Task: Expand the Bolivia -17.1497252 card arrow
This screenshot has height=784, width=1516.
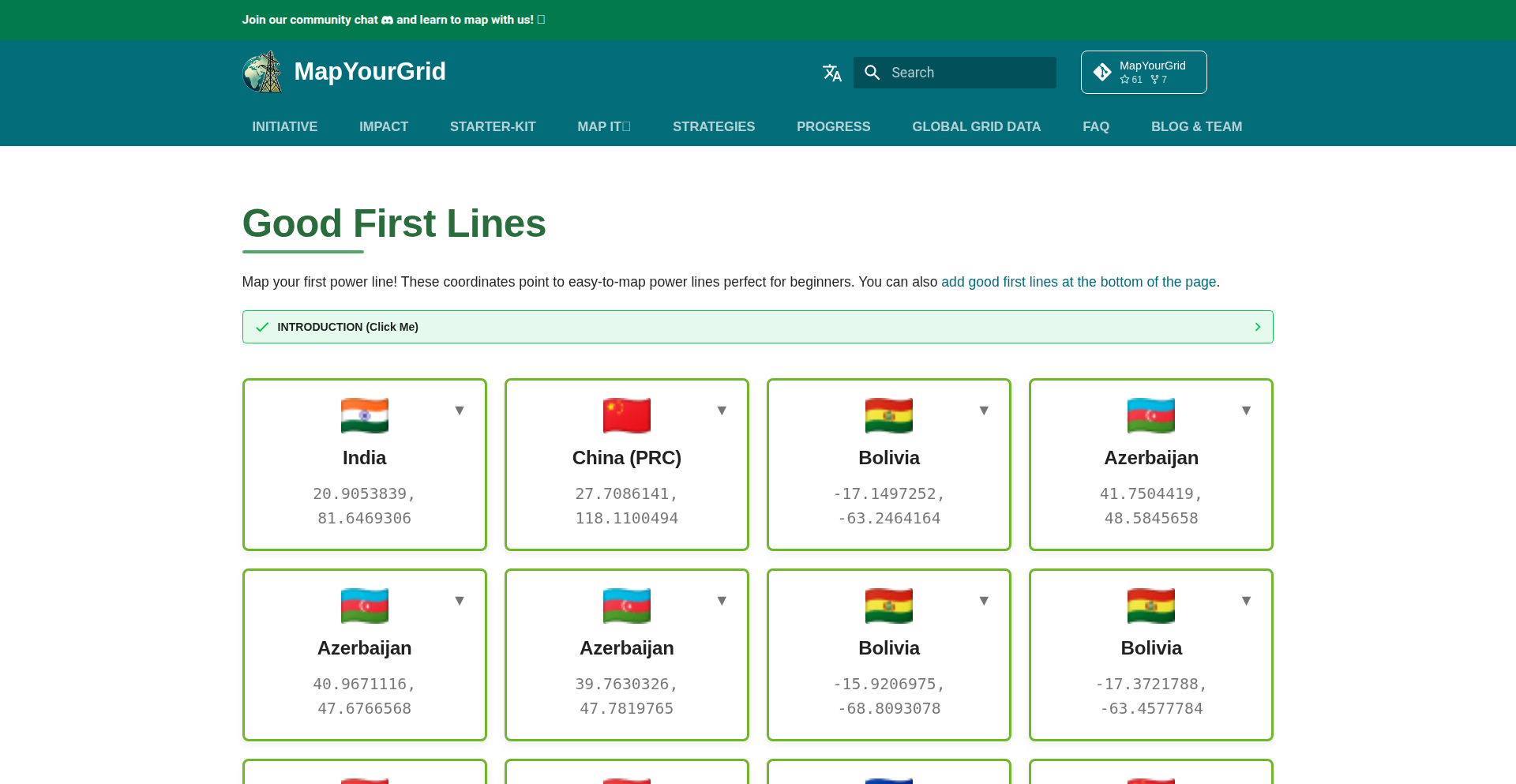Action: (x=984, y=411)
